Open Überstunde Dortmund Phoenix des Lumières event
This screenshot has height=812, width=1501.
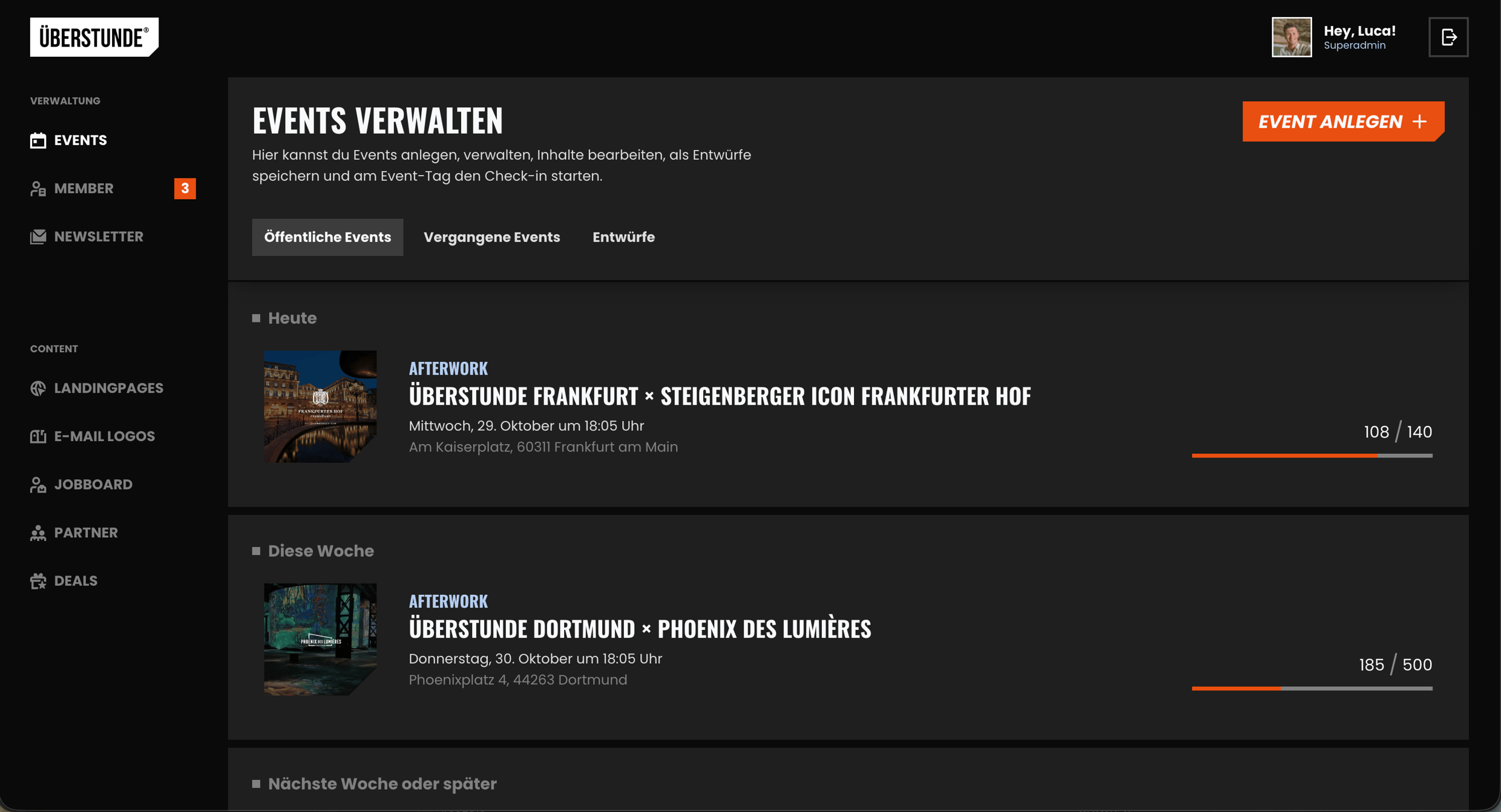(x=639, y=629)
